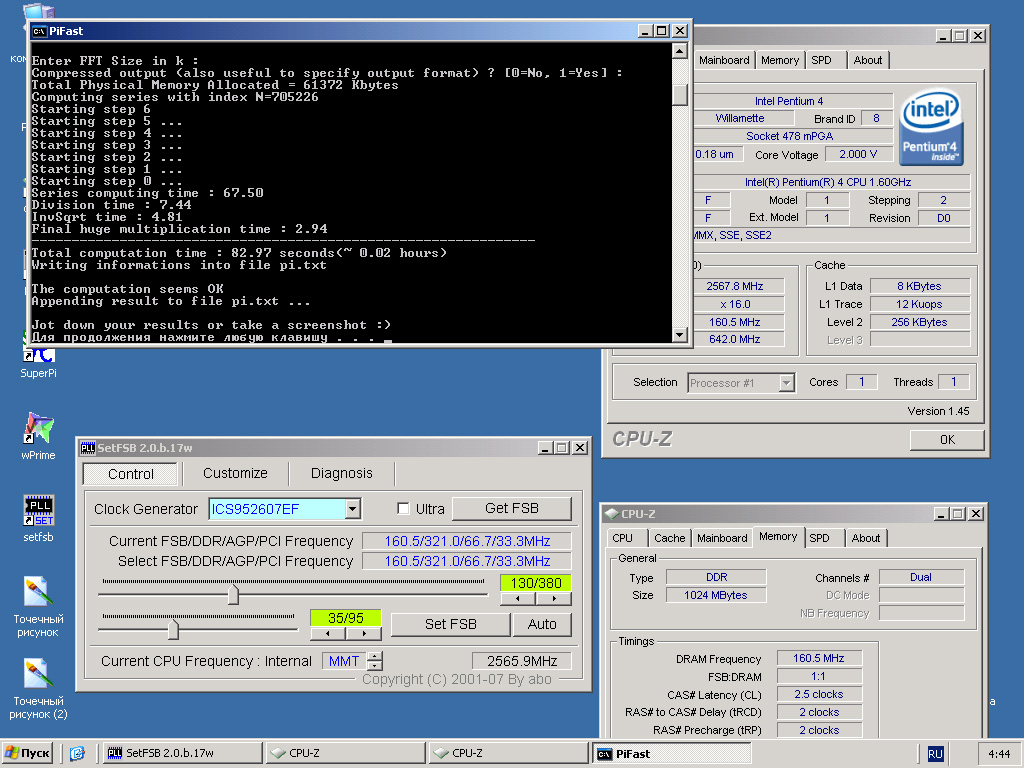Click the Current FSB frequency value field
1024x768 pixels.
click(467, 541)
